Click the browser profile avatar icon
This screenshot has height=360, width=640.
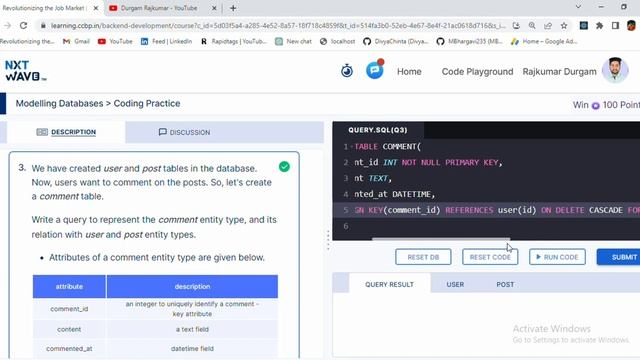click(x=632, y=25)
